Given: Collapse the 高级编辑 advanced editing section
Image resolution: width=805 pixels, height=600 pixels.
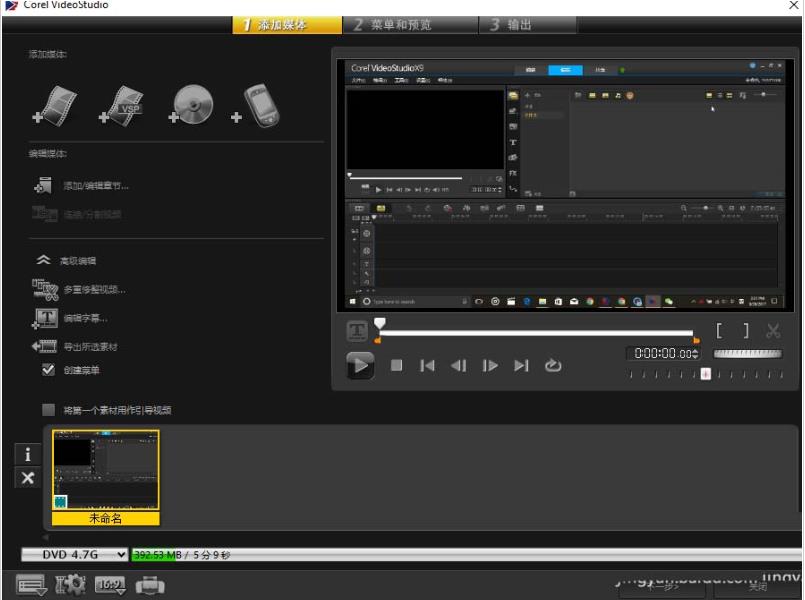Looking at the screenshot, I should (x=44, y=260).
